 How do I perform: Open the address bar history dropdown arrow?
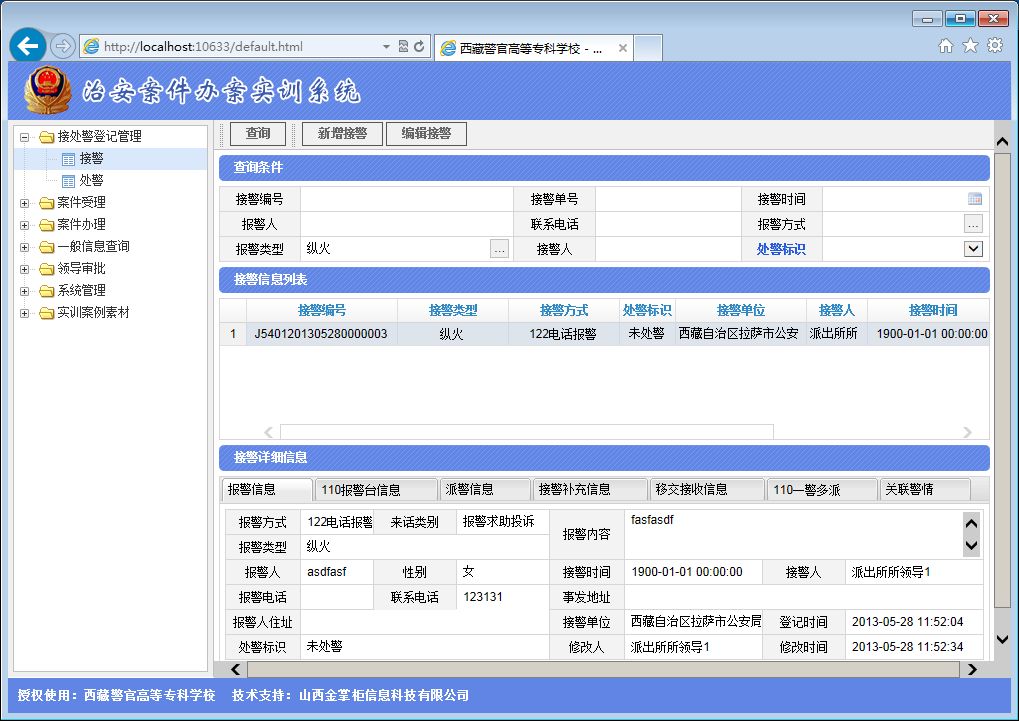click(x=386, y=46)
